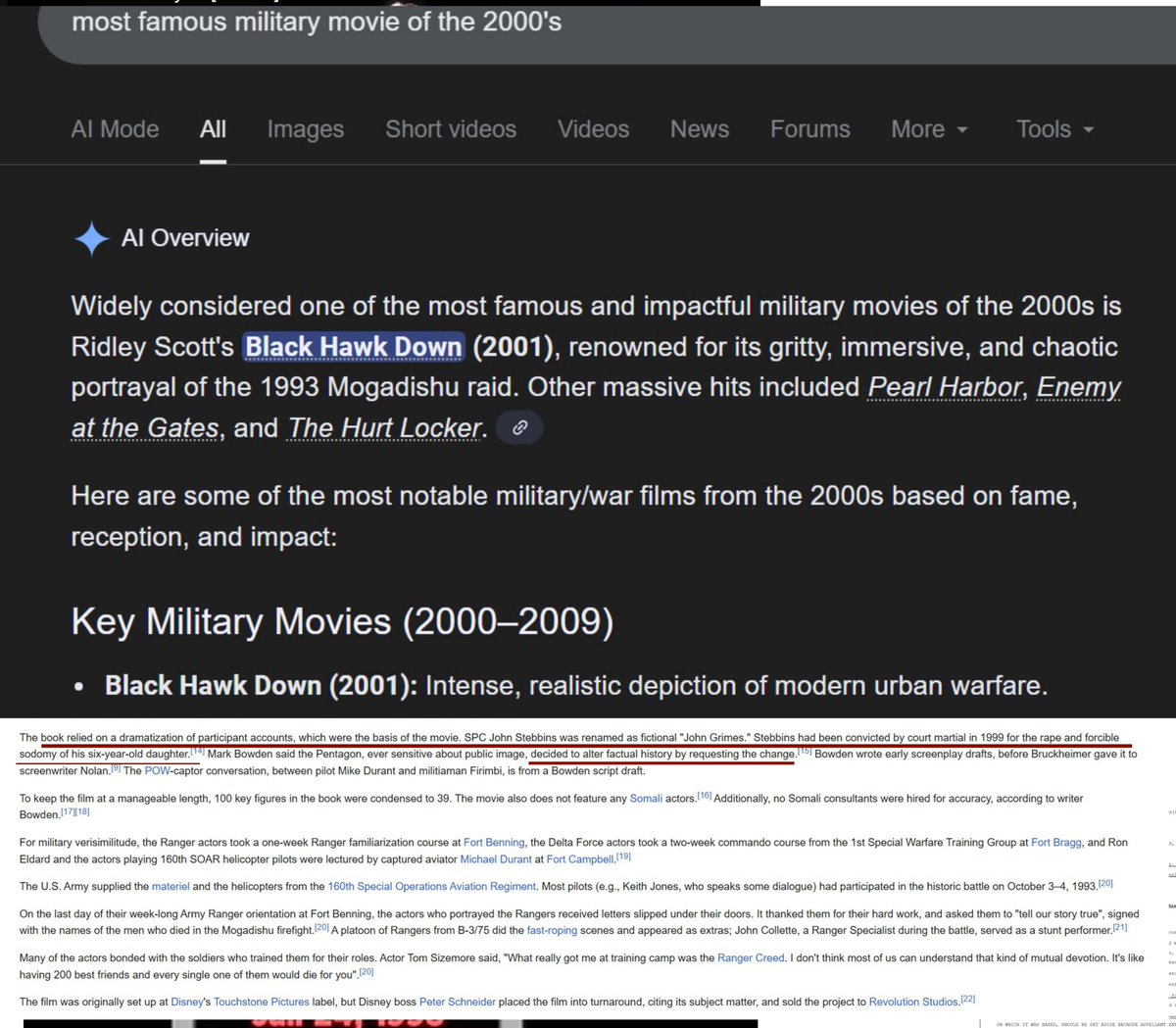1176x1028 pixels.
Task: Open the Somali link in the article
Action: pyautogui.click(x=646, y=799)
